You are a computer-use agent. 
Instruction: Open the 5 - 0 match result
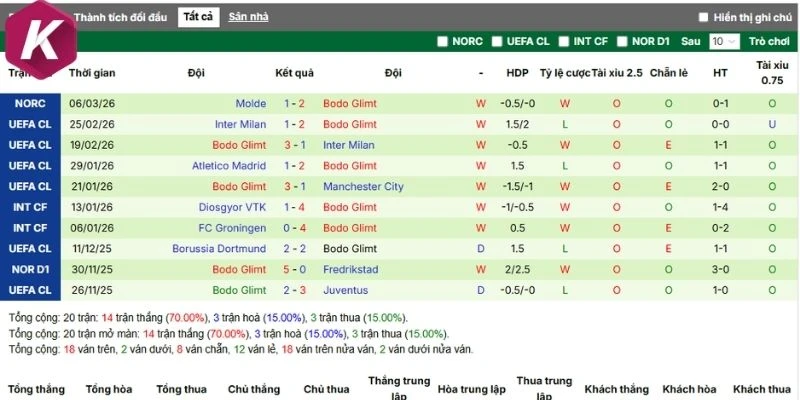tap(294, 270)
